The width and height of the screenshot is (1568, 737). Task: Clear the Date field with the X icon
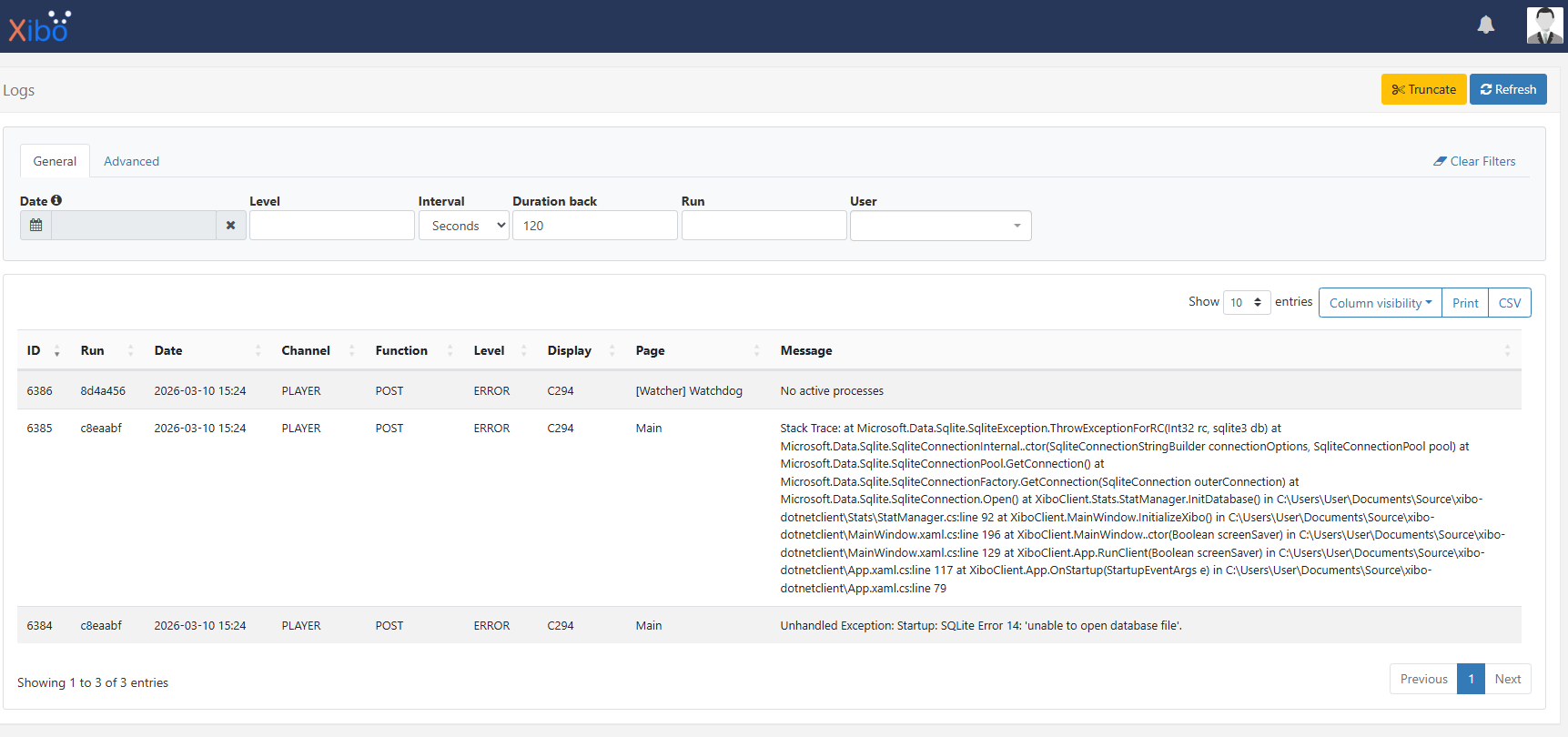tap(231, 226)
